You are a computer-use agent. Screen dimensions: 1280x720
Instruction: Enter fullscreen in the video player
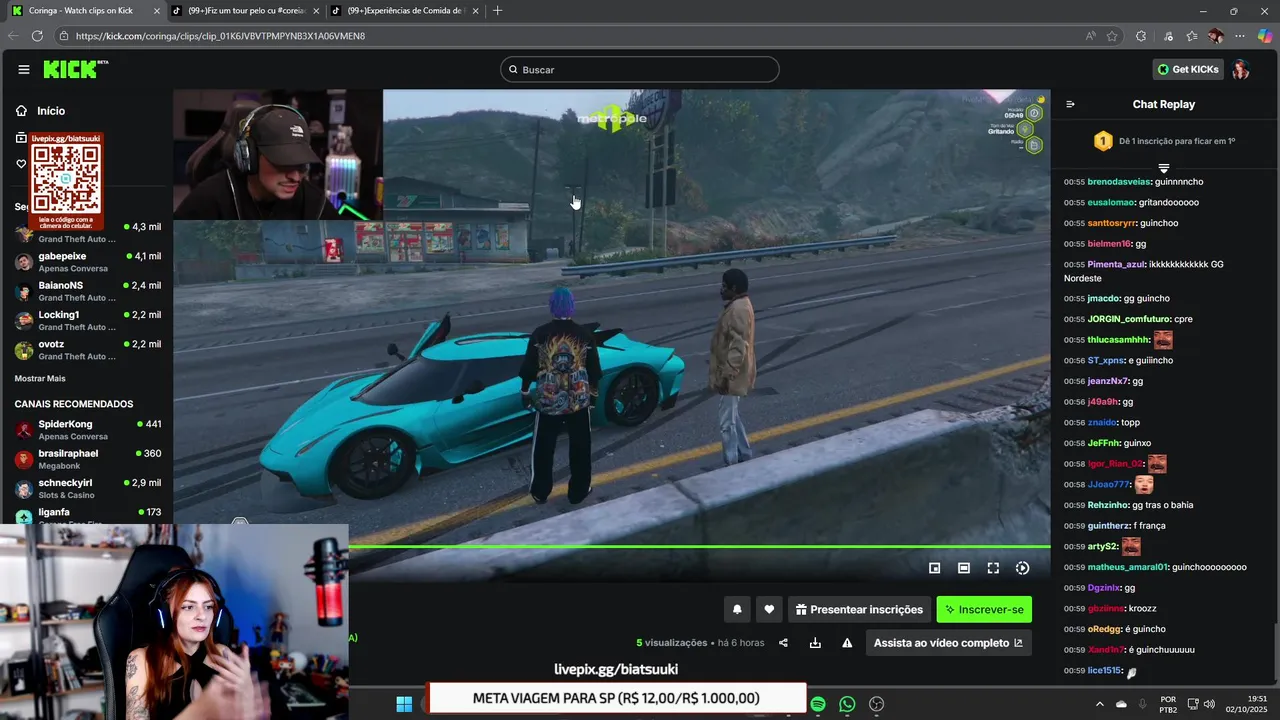(x=993, y=568)
